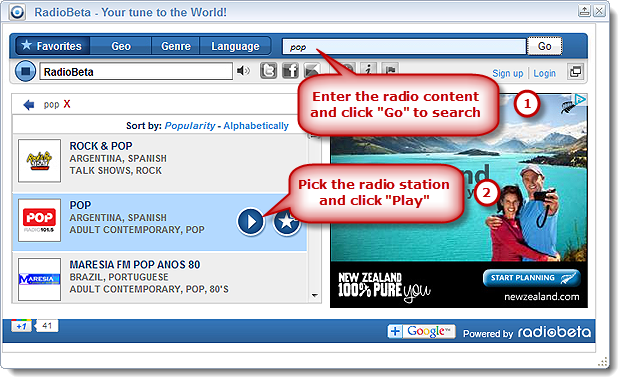Click the email share envelope icon
This screenshot has width=625, height=384.
[311, 70]
